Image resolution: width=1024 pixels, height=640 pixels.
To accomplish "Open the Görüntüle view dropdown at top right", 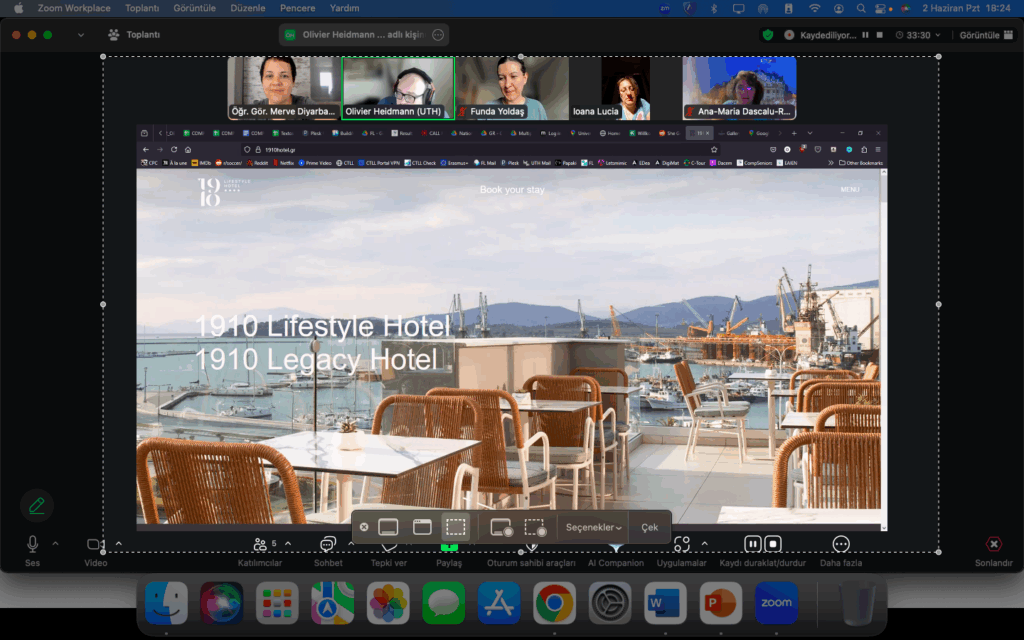I will click(x=983, y=35).
